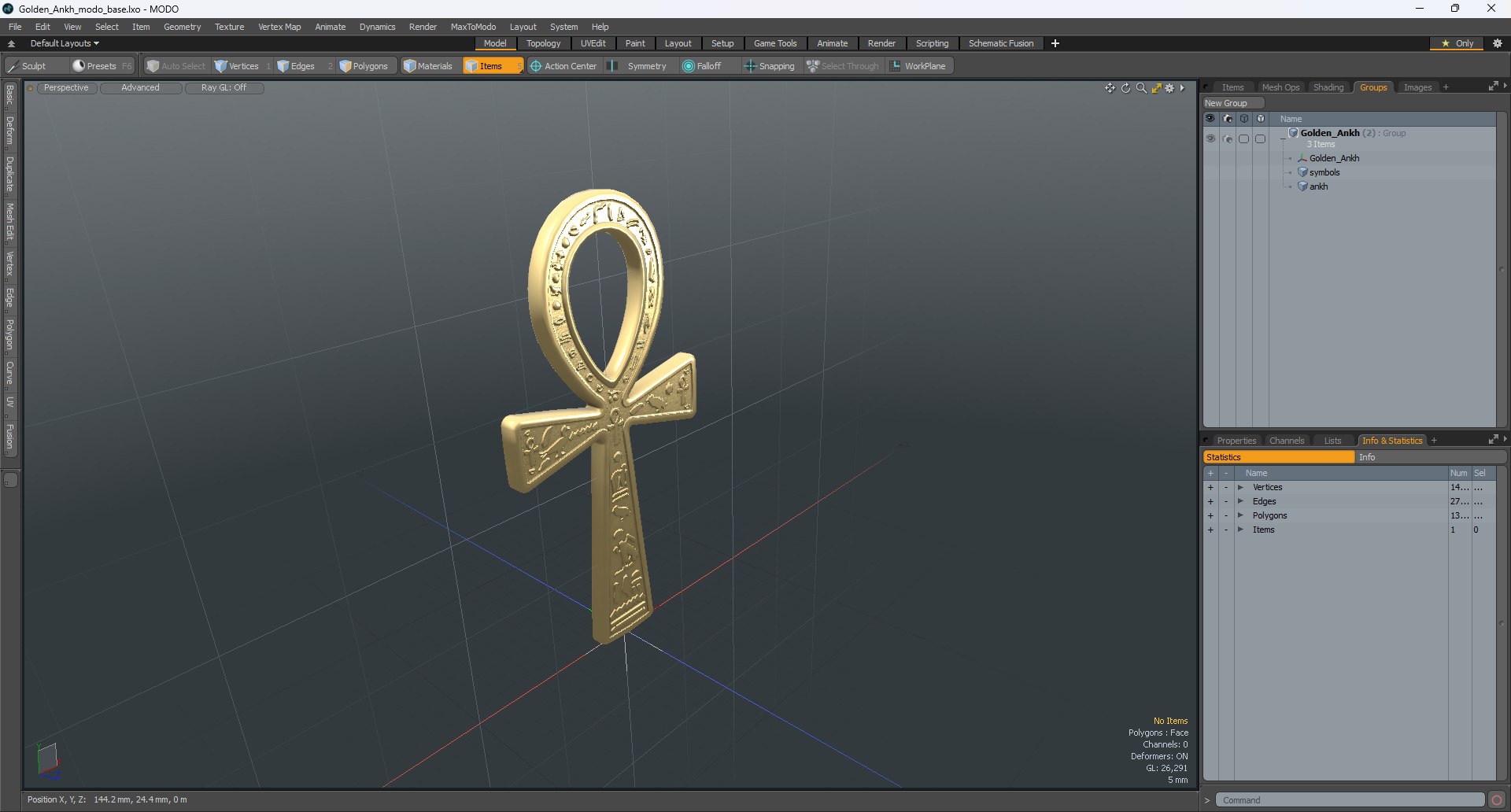
Task: Open the Duplicate vertical sidebar tab
Action: pos(9,174)
